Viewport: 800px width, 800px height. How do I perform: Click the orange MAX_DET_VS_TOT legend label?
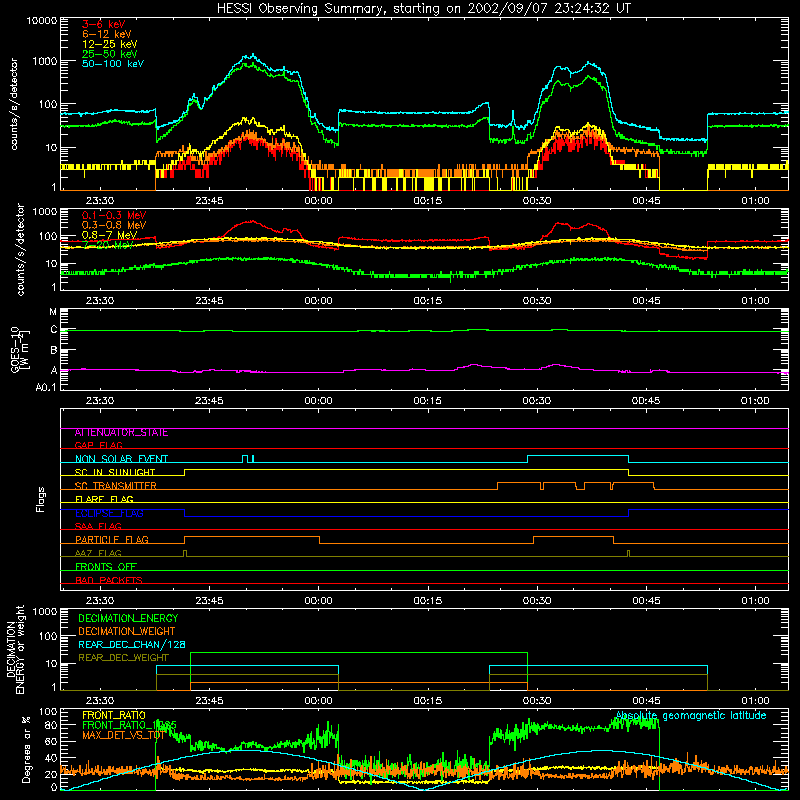[x=123, y=735]
